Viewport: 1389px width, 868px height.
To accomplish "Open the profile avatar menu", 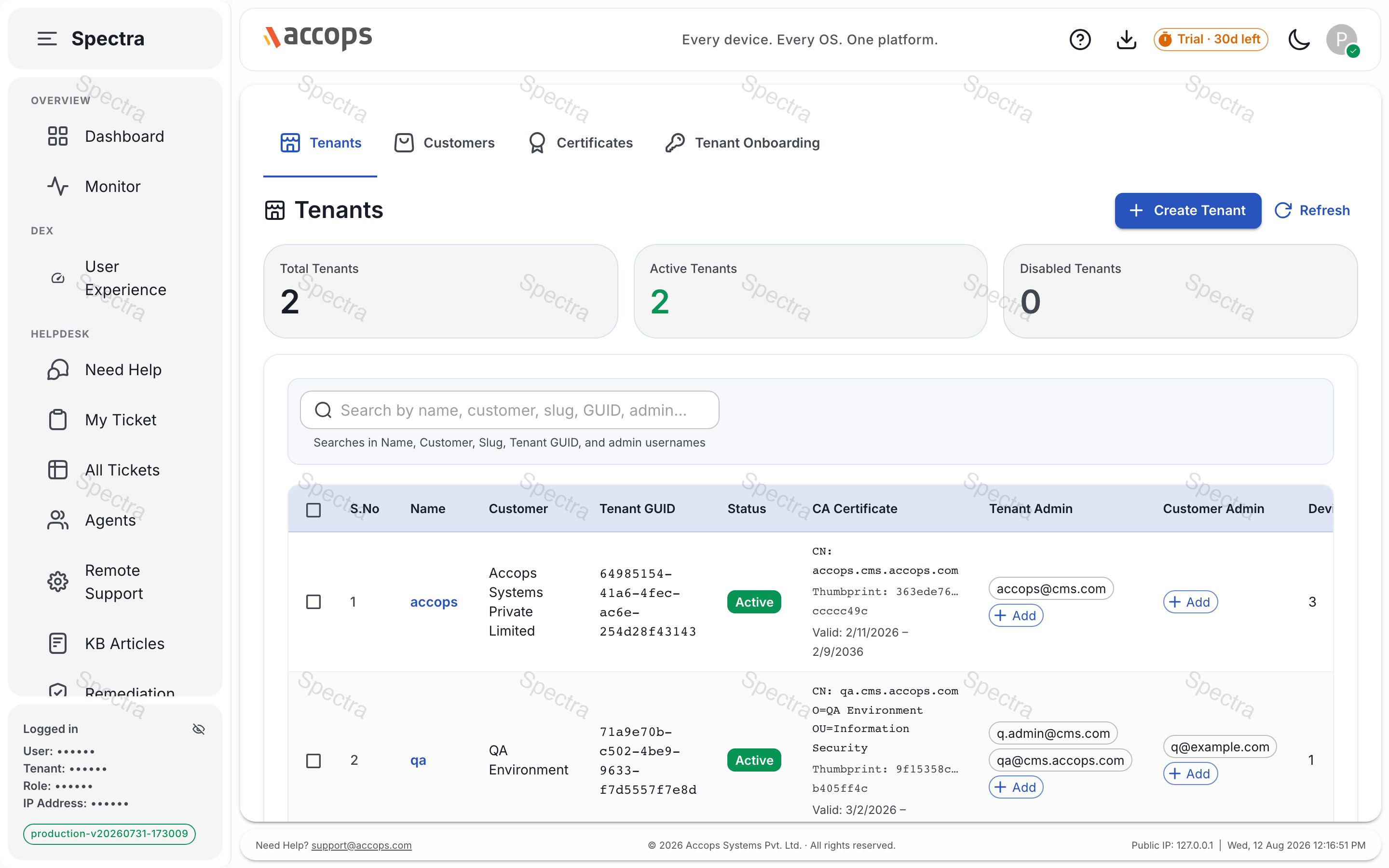I will (1342, 40).
